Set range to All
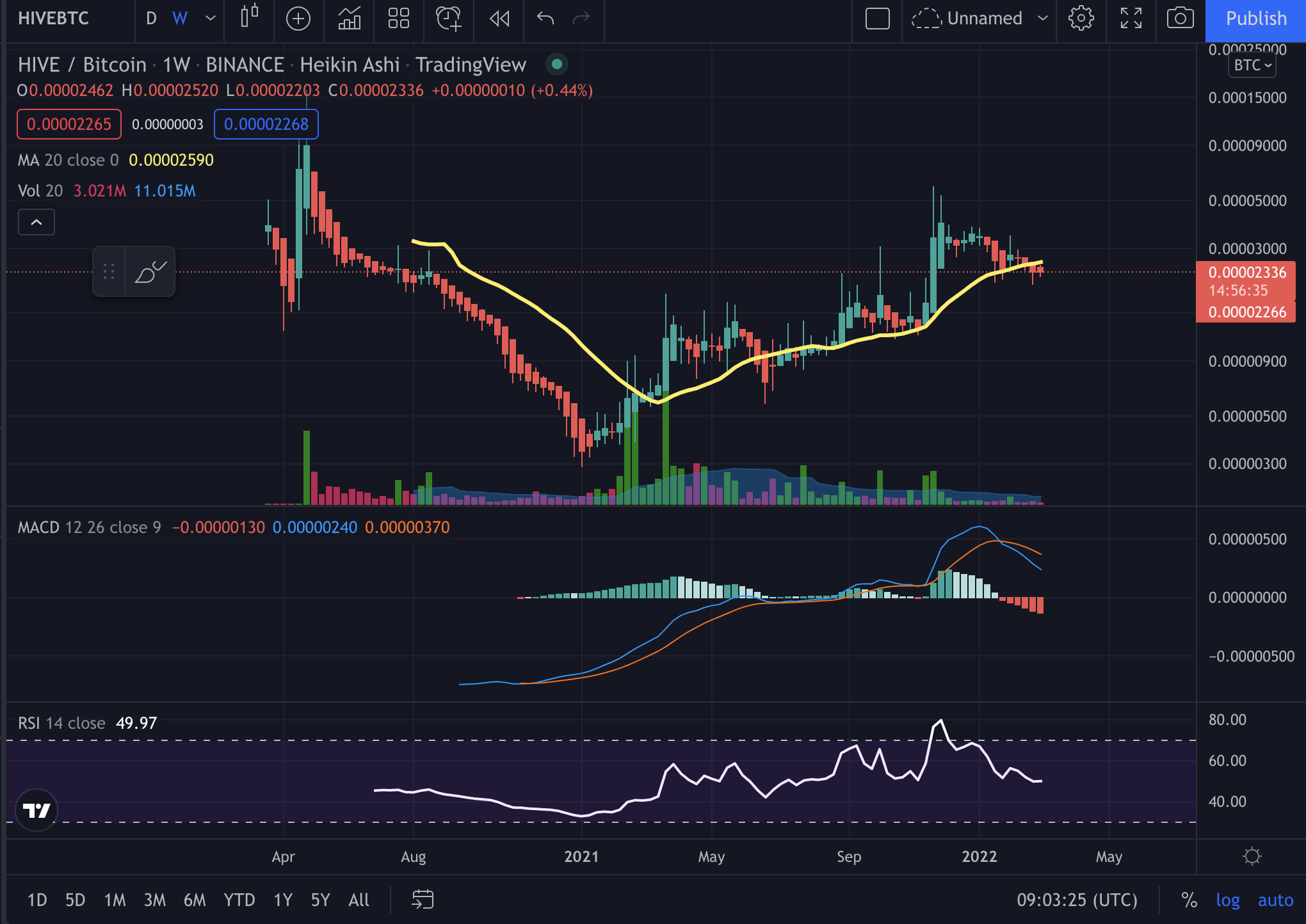Viewport: 1306px width, 924px height. coord(359,900)
